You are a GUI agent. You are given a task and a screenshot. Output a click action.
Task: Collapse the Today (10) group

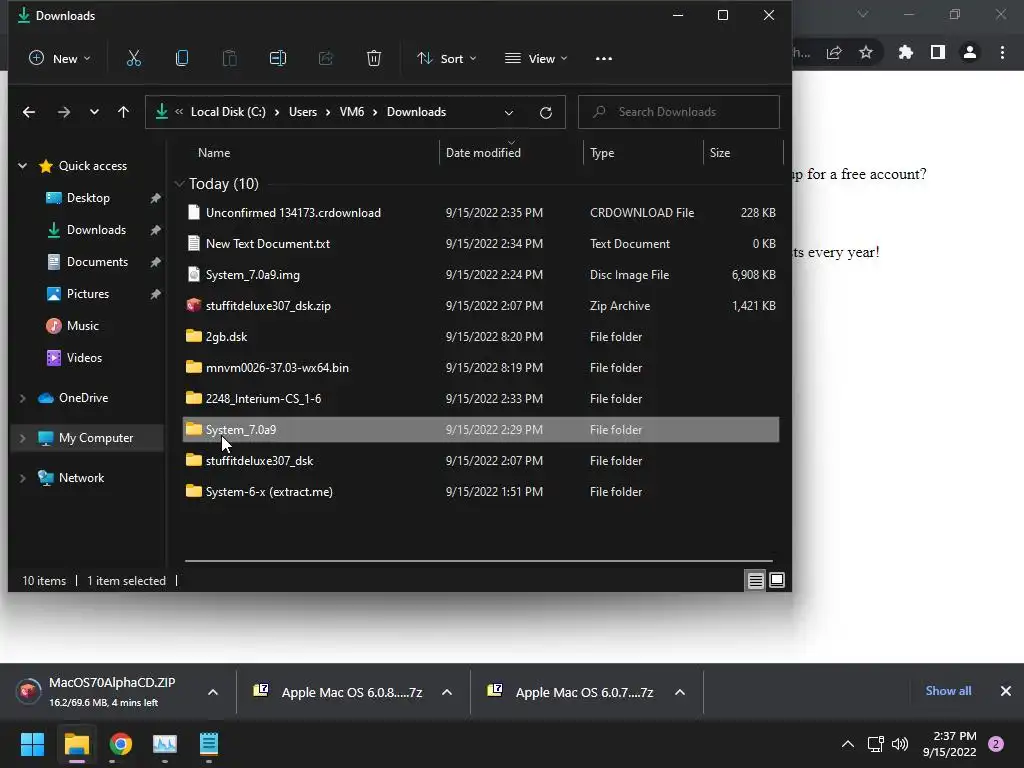point(180,184)
